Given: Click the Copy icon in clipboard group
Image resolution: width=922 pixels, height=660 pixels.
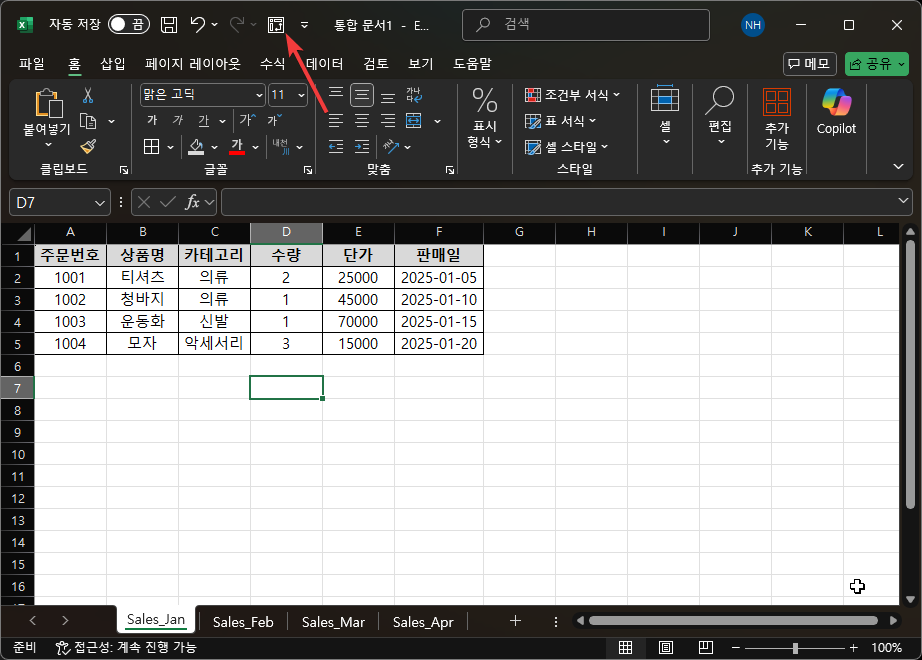Looking at the screenshot, I should [88, 121].
